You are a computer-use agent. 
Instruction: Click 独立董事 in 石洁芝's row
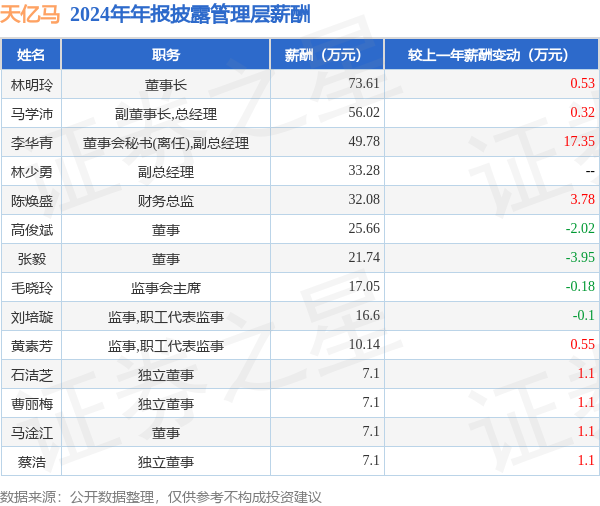166,375
